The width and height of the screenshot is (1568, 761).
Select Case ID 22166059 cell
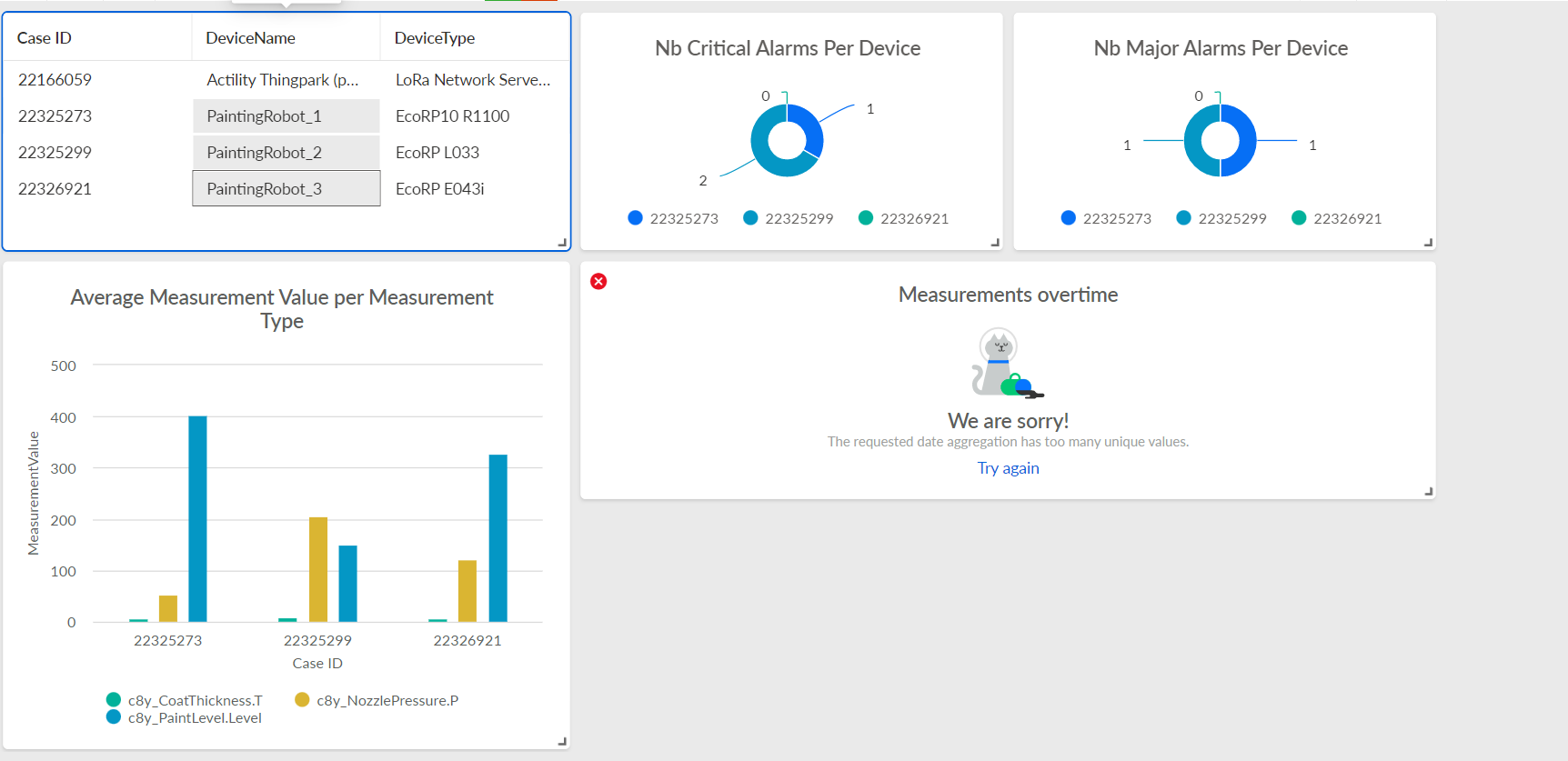point(97,80)
